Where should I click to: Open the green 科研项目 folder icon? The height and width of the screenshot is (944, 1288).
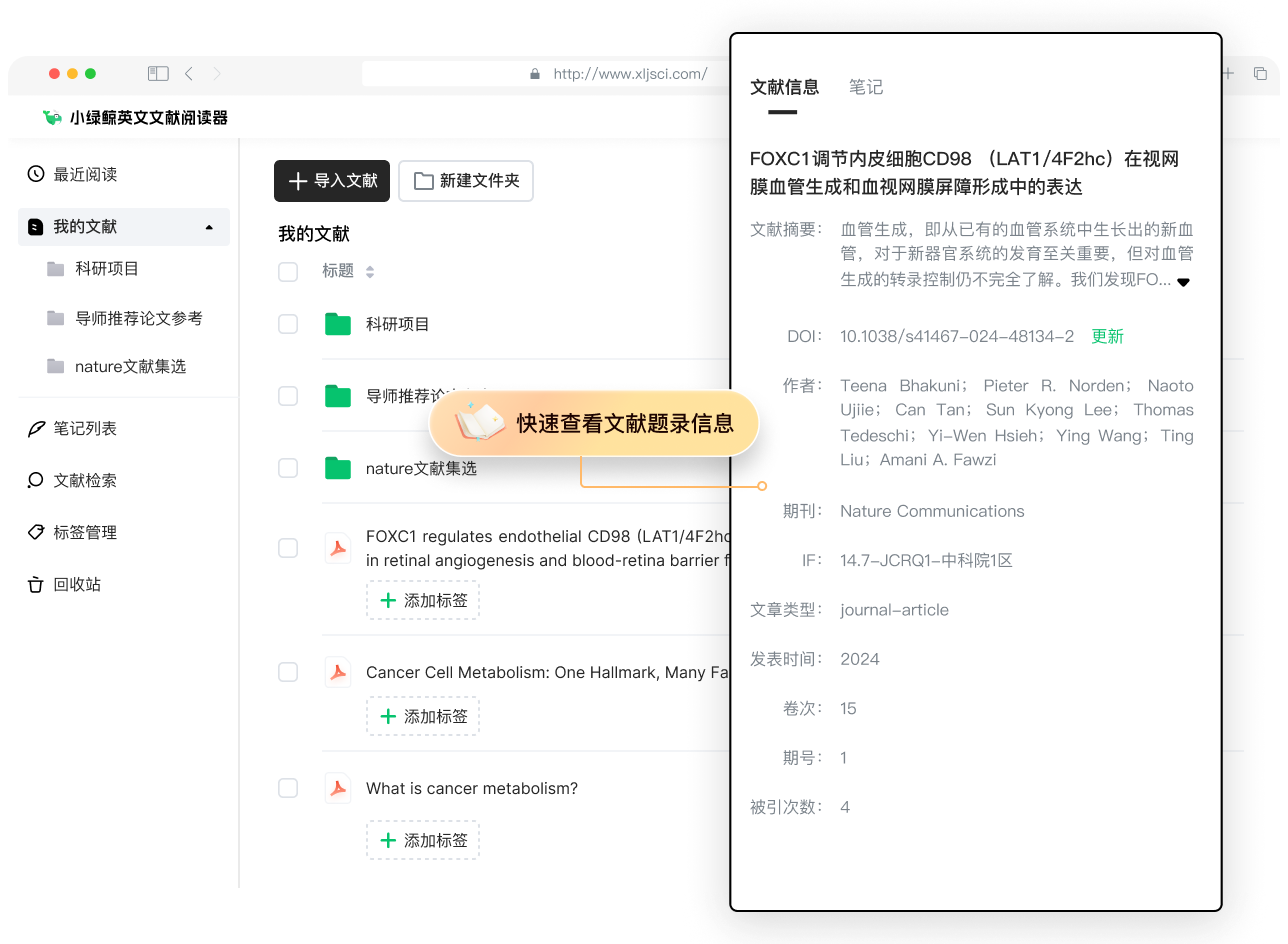[x=338, y=324]
